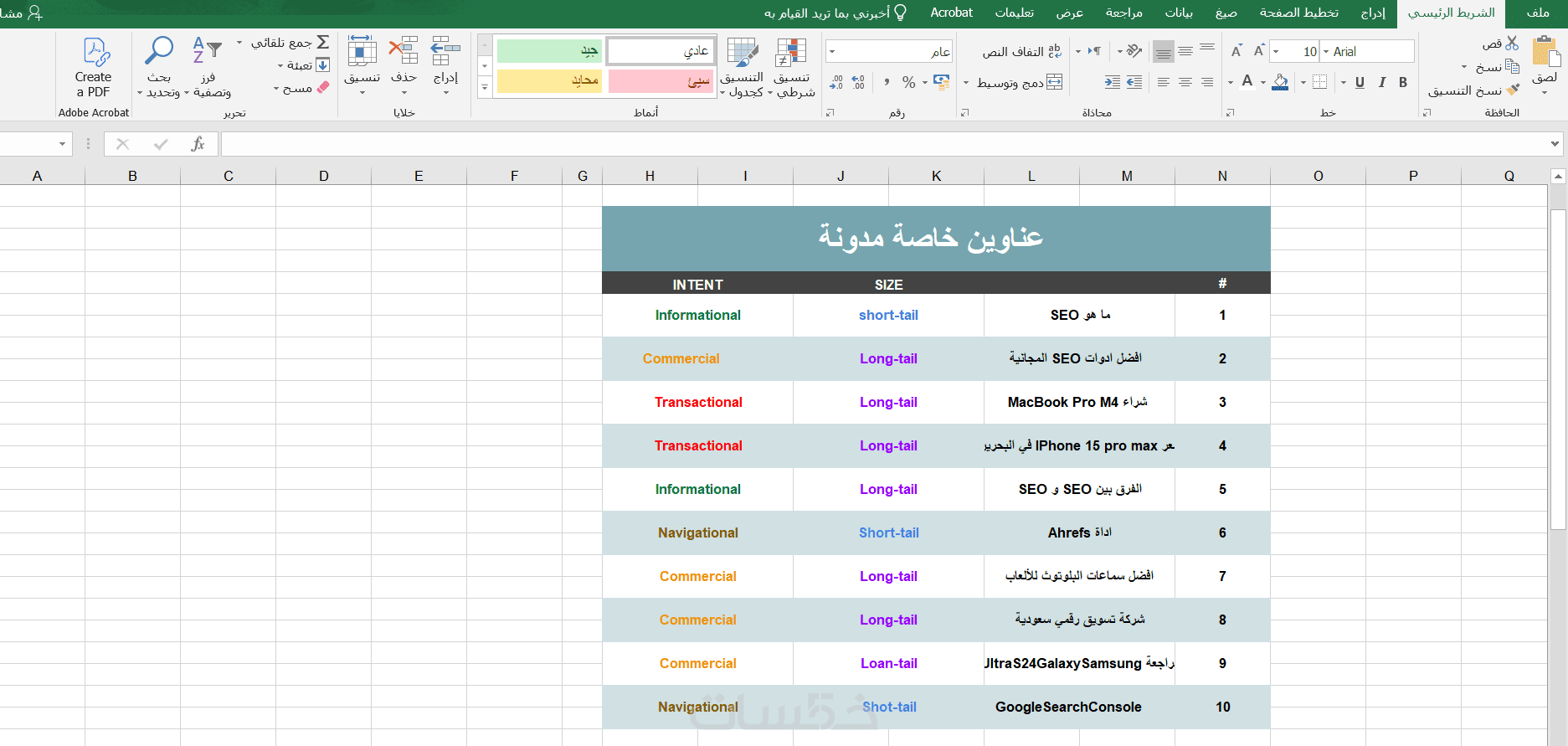Click the Increase Font Size icon
This screenshot has width=1568, height=746.
[x=1258, y=51]
